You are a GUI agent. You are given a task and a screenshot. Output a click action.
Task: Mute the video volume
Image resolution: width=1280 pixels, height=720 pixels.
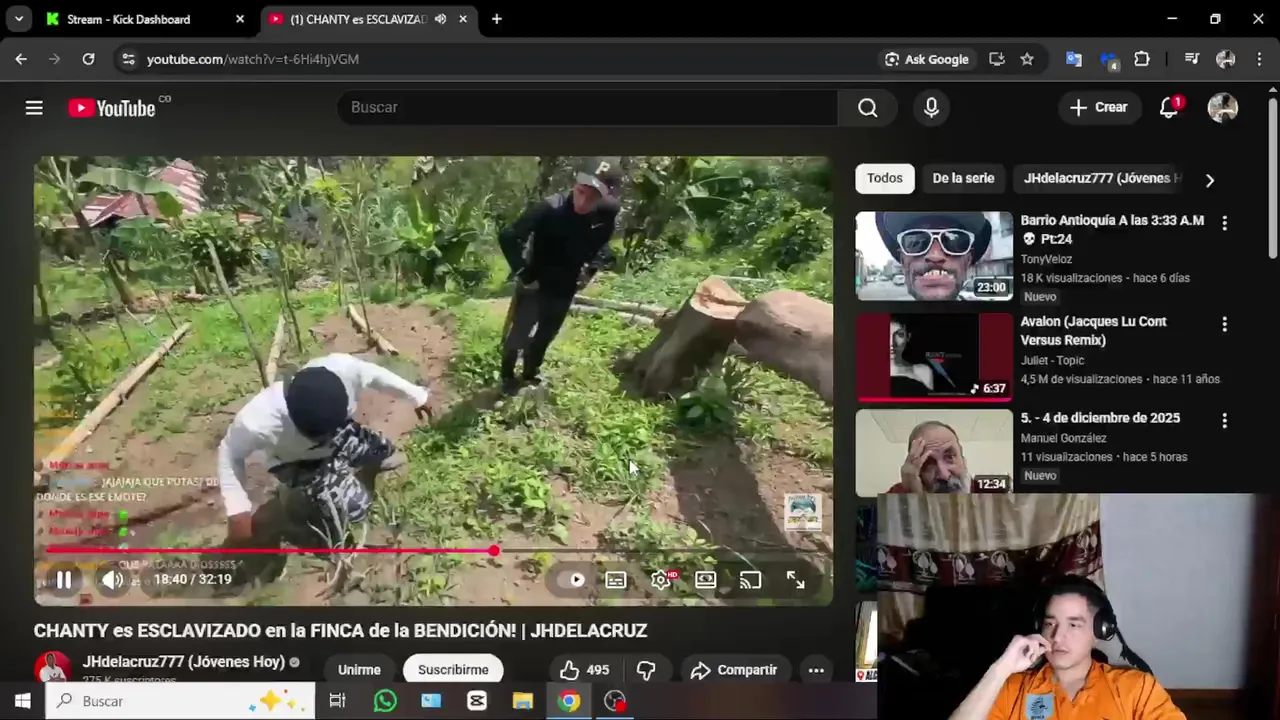coord(113,580)
